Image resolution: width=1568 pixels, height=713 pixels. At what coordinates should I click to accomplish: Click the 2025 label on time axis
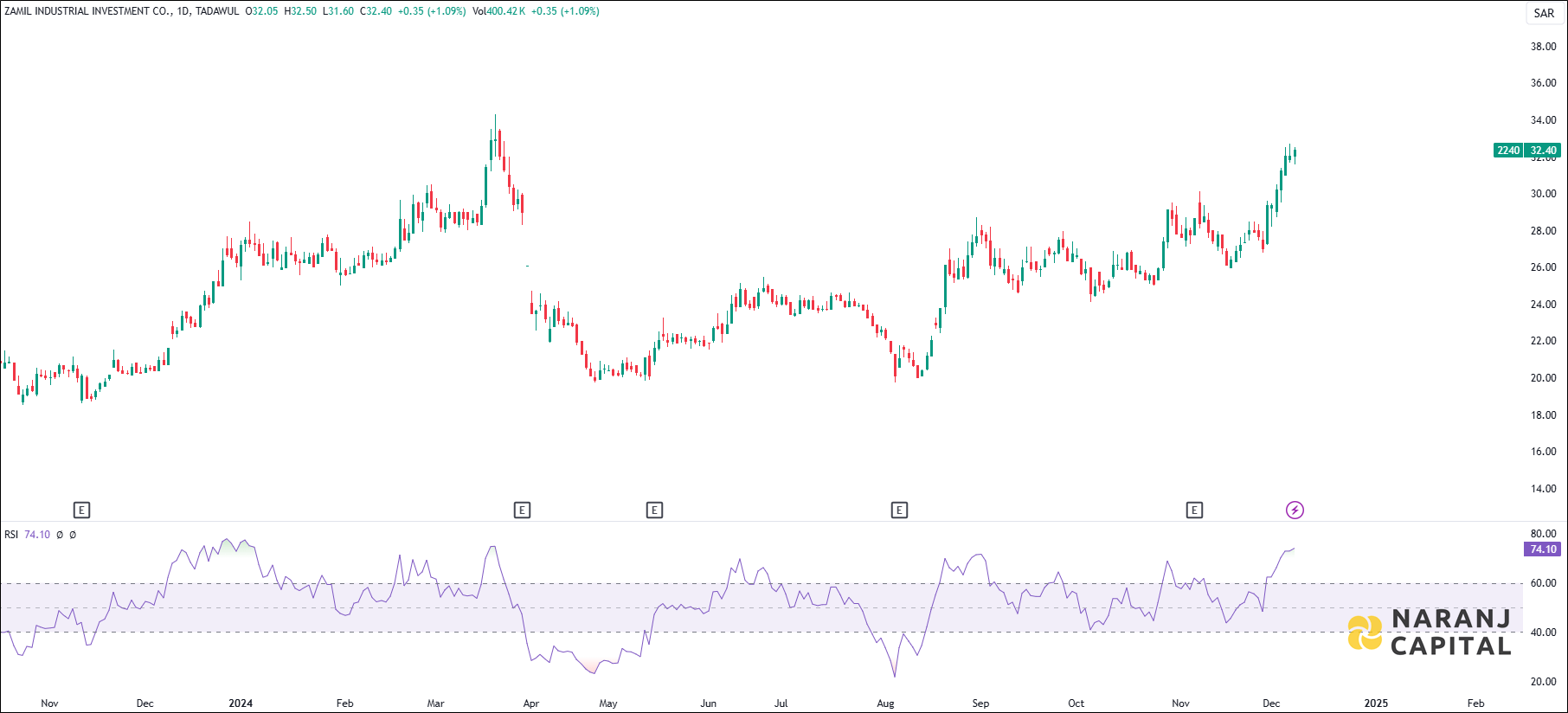[1376, 703]
